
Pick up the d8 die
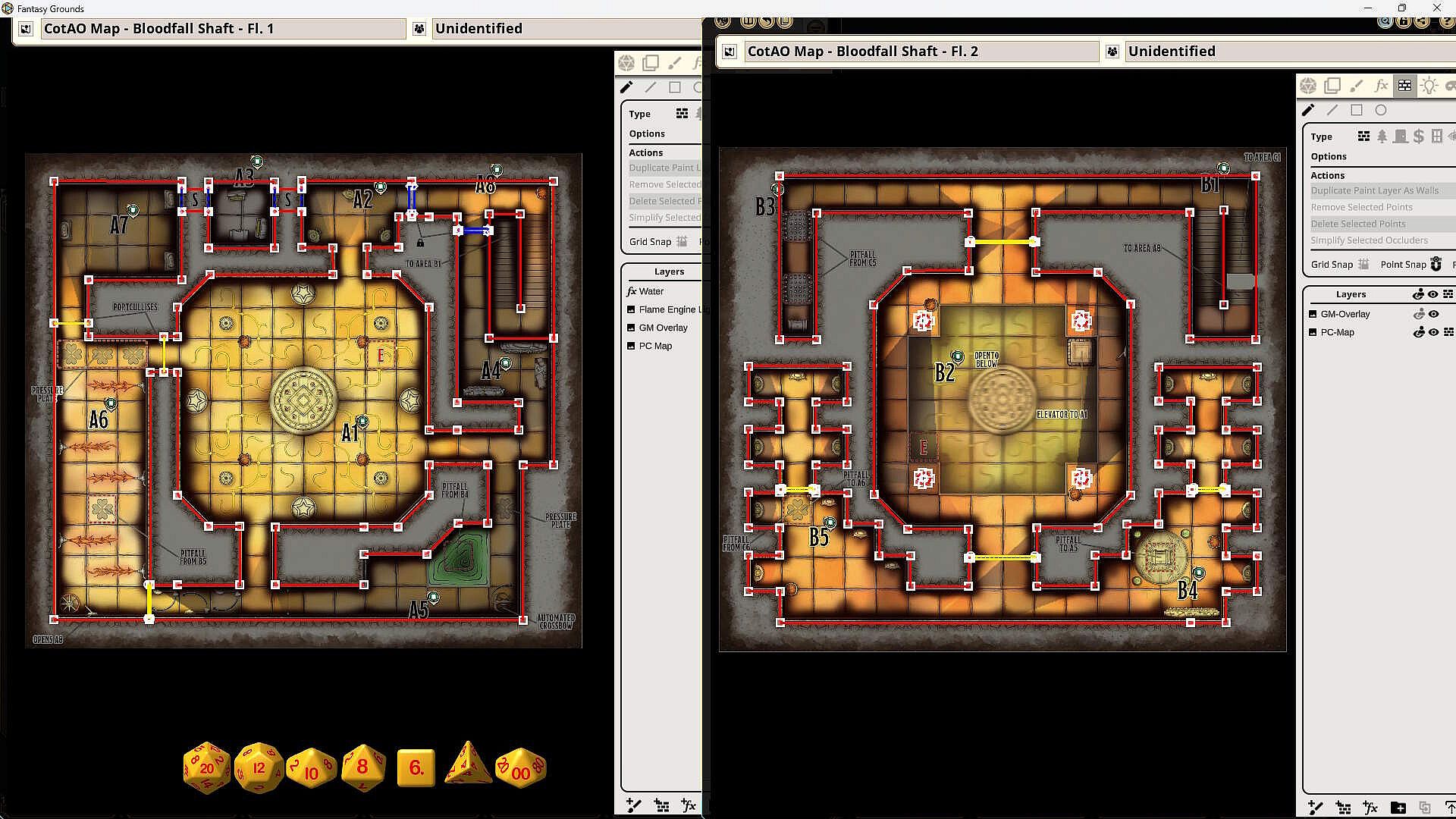[363, 767]
